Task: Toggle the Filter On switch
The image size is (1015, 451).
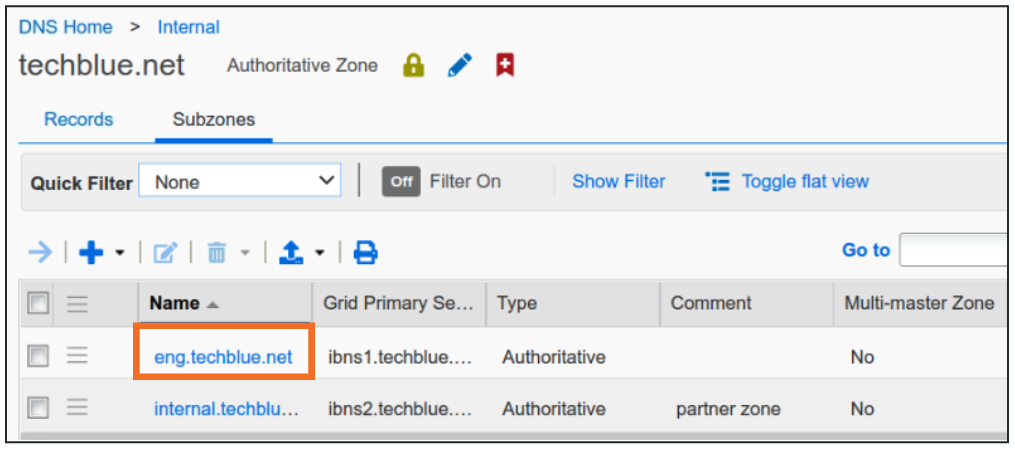Action: click(x=401, y=182)
